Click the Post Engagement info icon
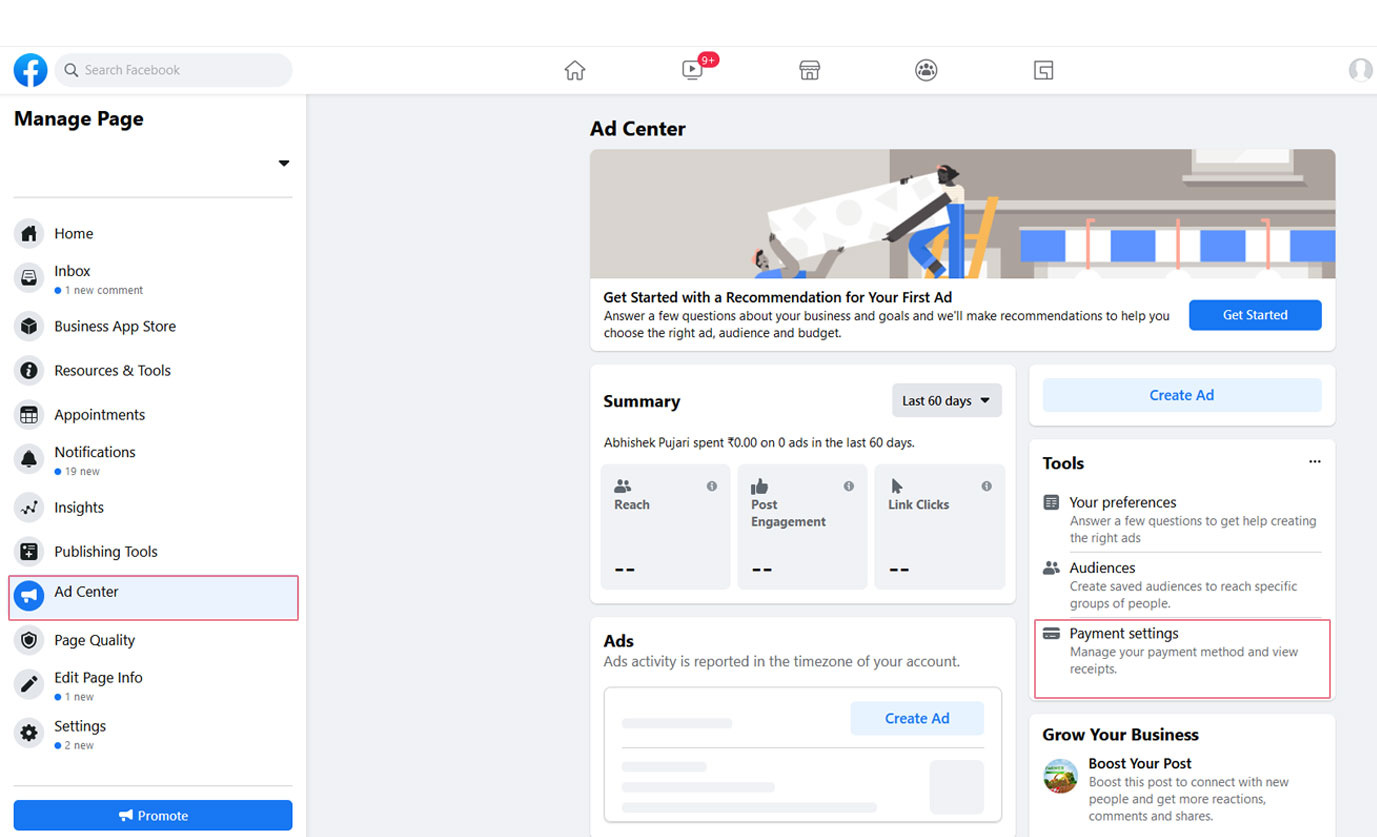This screenshot has height=837, width=1377. (x=849, y=486)
